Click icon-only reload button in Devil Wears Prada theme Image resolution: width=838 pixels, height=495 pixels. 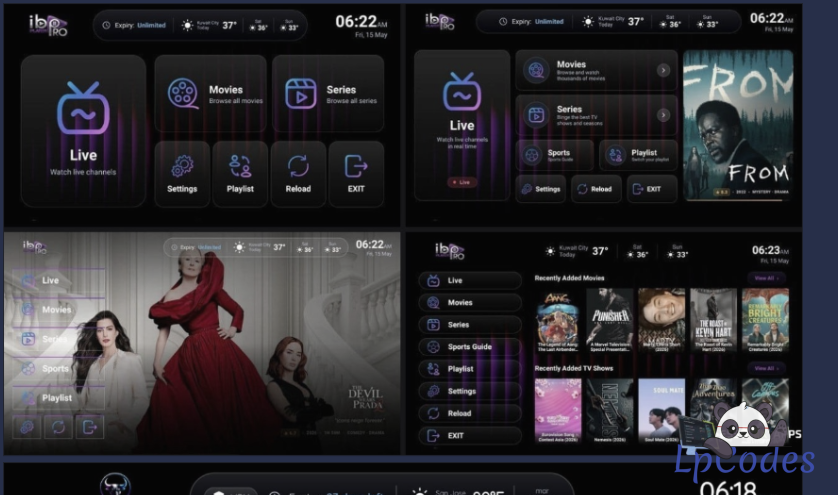pyautogui.click(x=58, y=427)
